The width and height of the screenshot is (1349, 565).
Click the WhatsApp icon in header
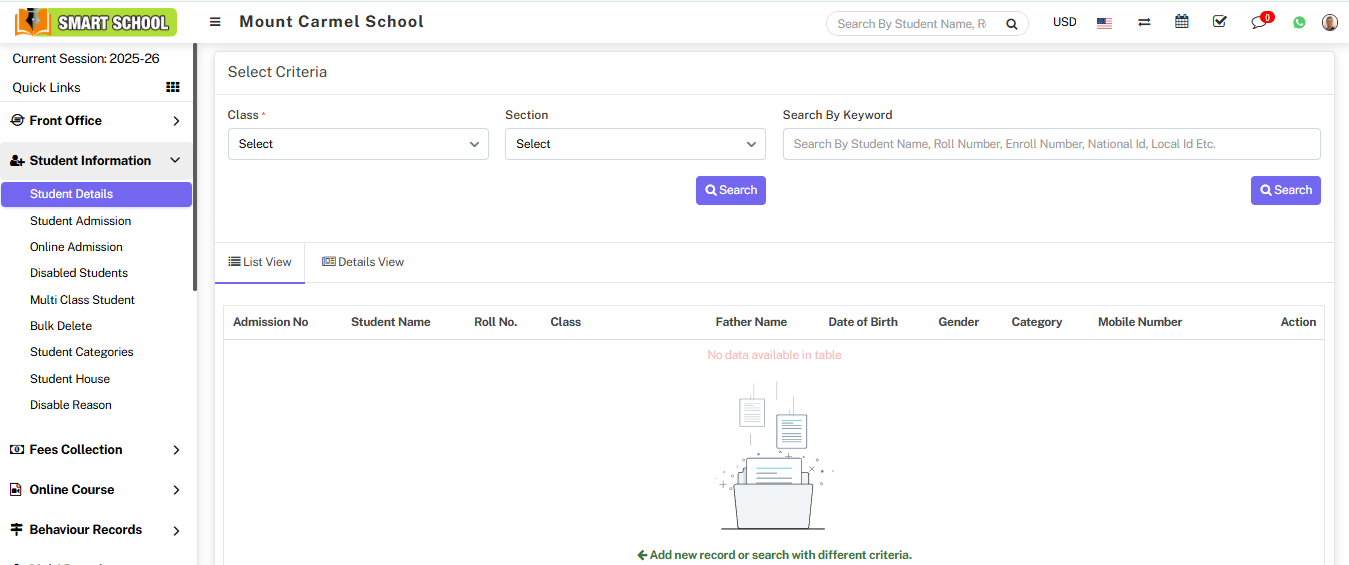tap(1299, 23)
